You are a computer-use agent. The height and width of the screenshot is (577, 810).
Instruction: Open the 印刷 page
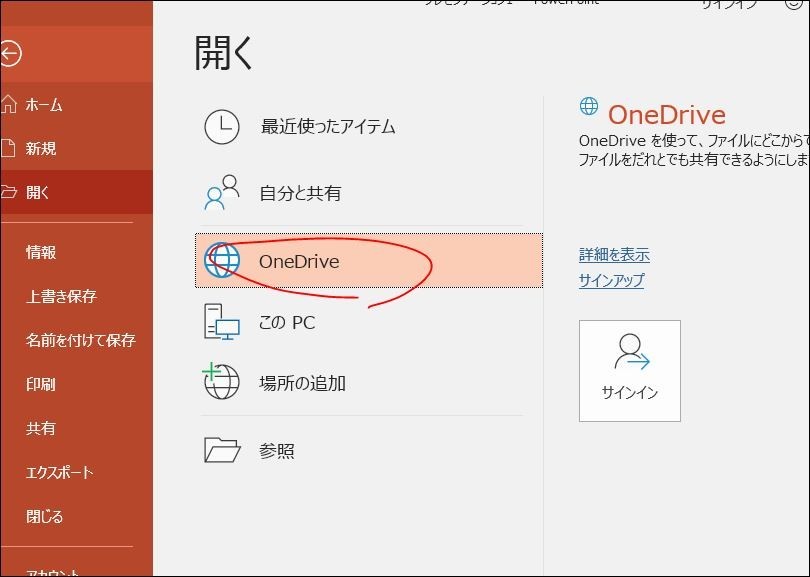point(76,384)
